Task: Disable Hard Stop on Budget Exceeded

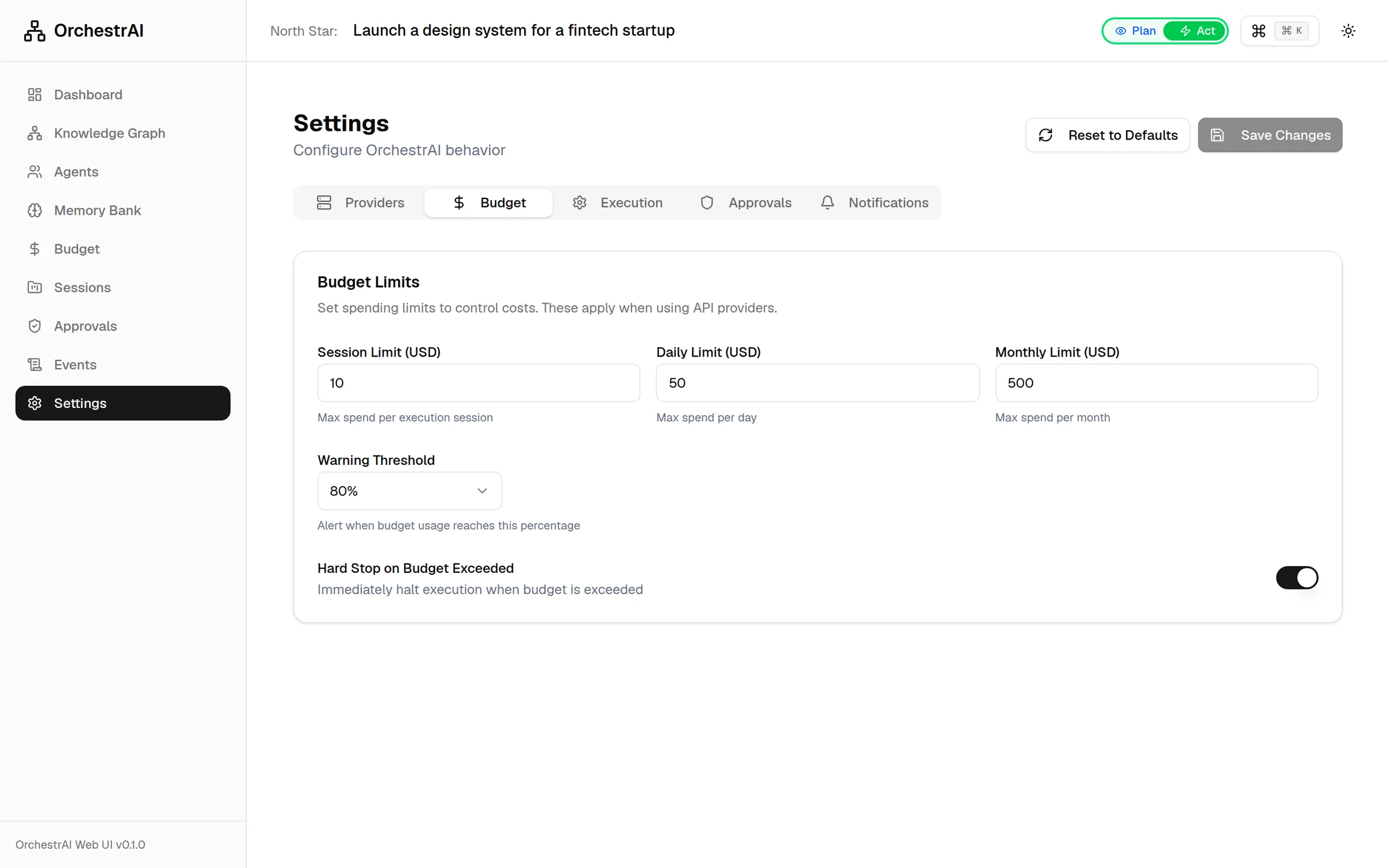Action: 1297,578
